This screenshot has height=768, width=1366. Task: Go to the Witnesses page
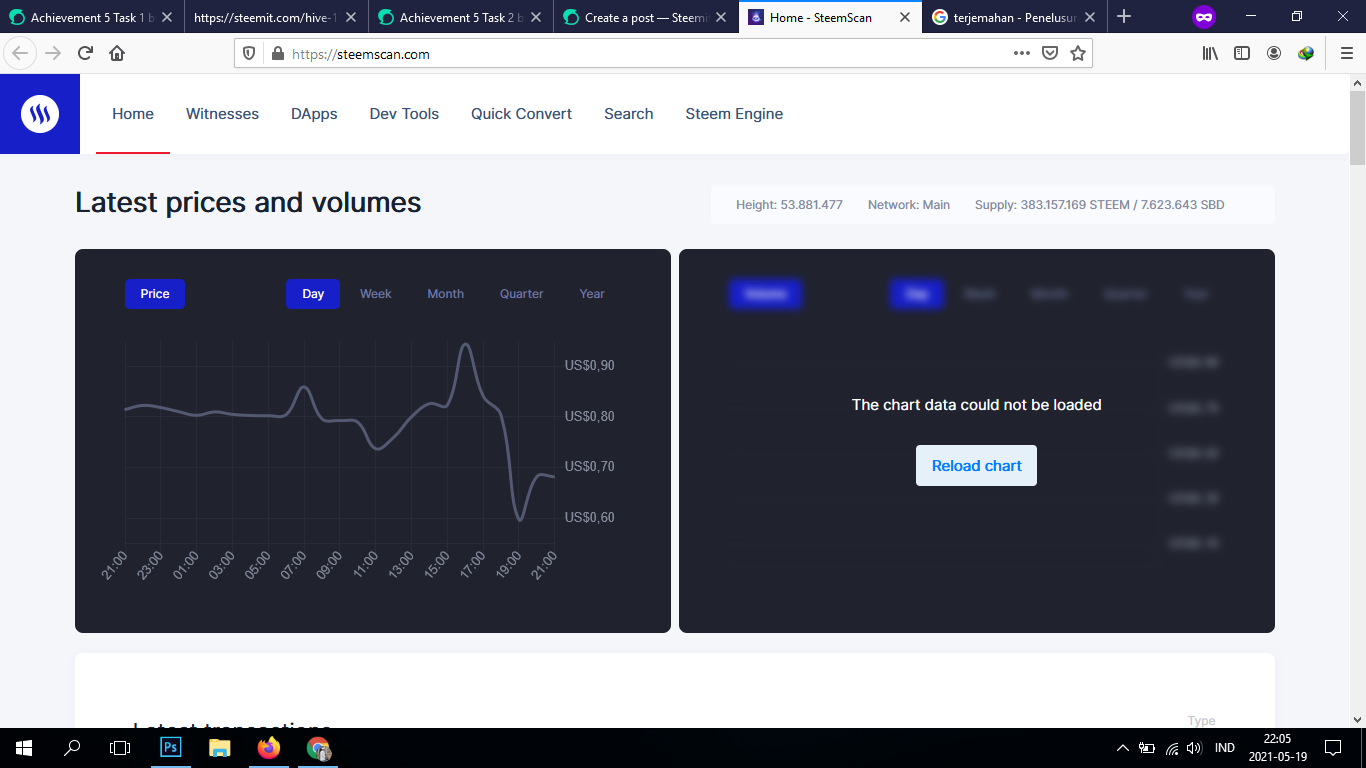(222, 114)
